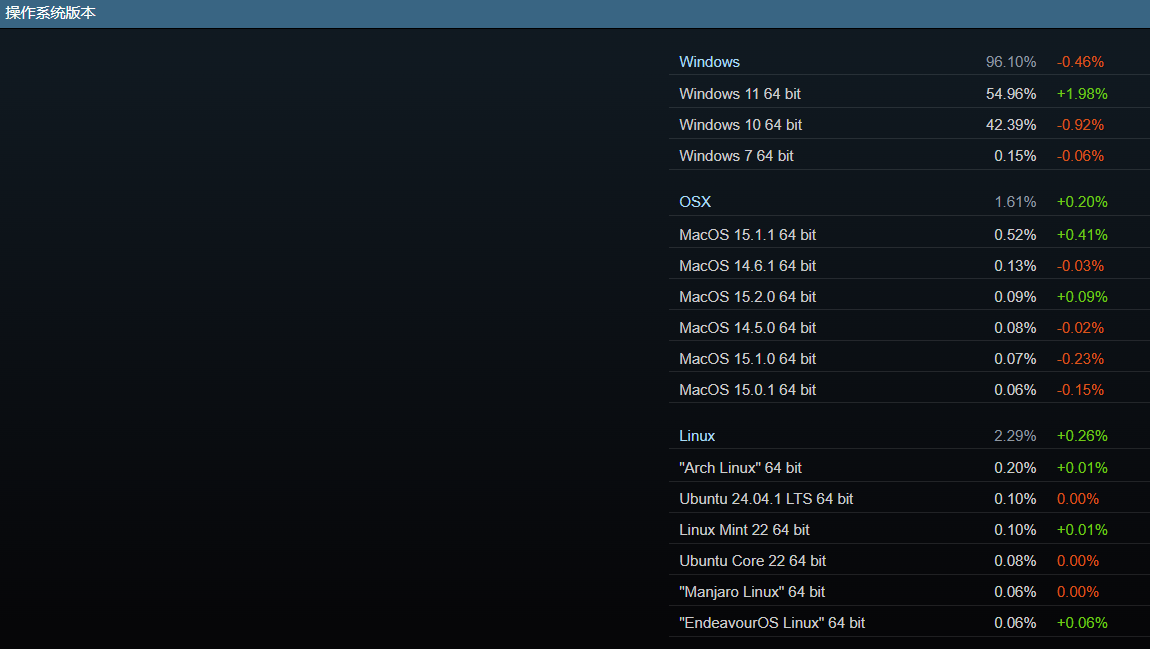Viewport: 1150px width, 649px height.
Task: Select the Windows 11 64 bit row
Action: [x=909, y=94]
